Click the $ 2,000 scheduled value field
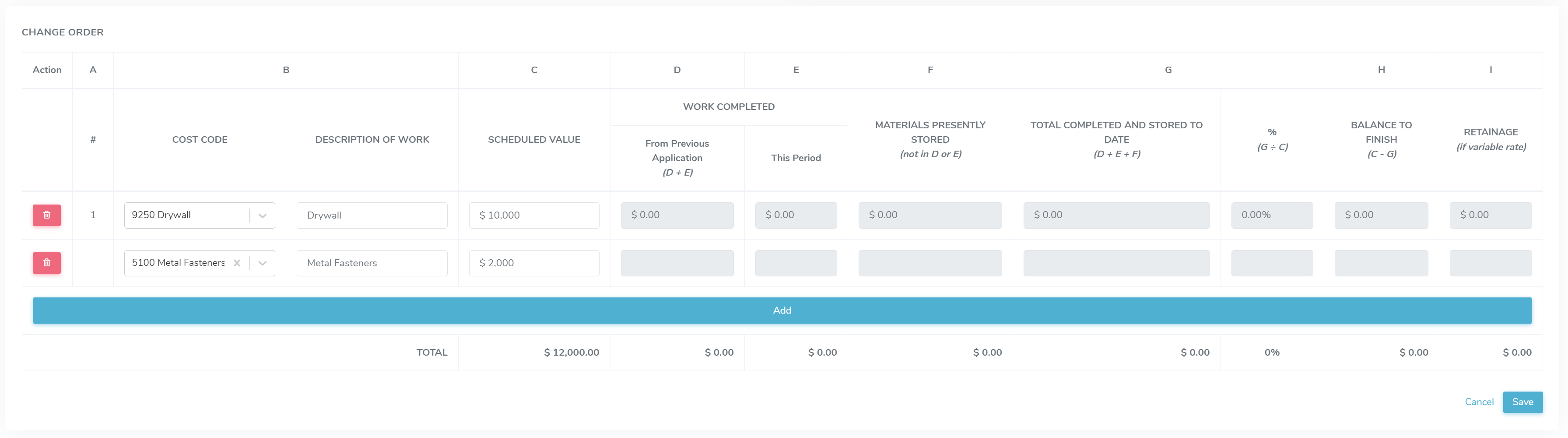 pos(534,263)
